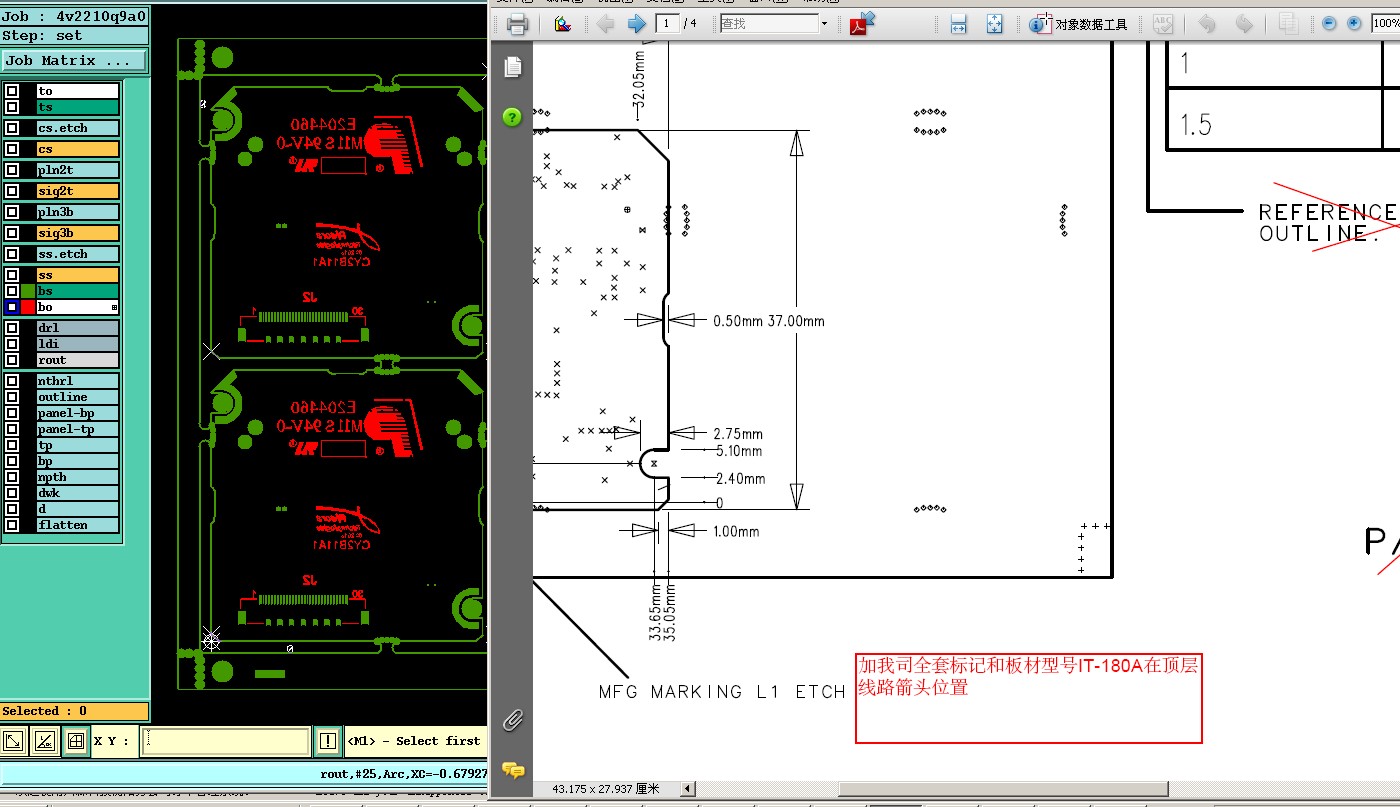Toggle the checkbox for layer cs.etch

pos(12,128)
